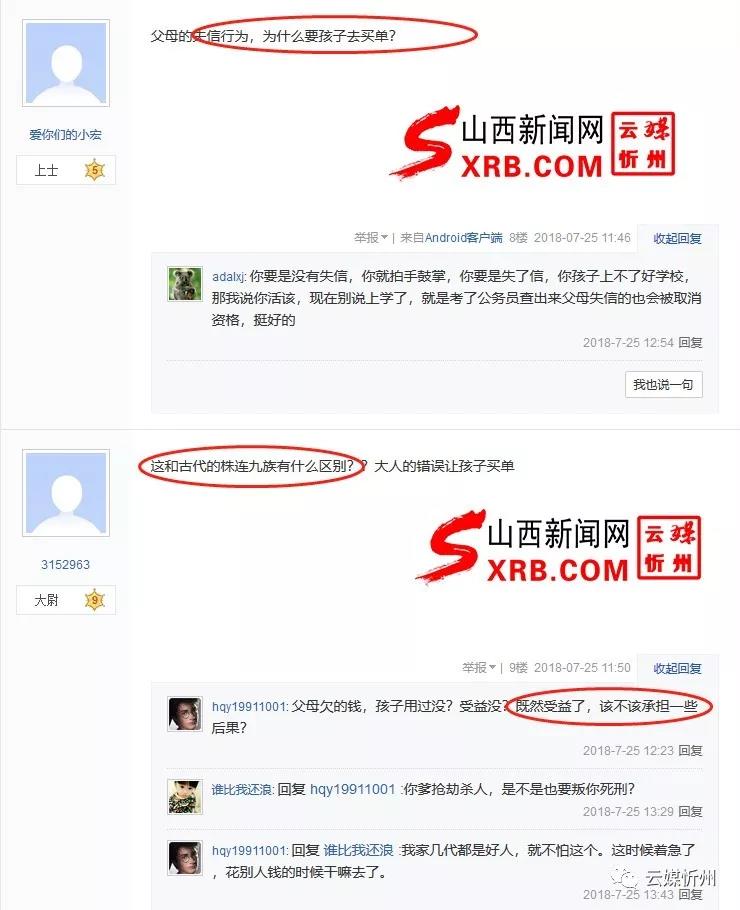Viewport: 740px width, 910px height.
Task: Click the 我也说一句 button
Action: pyautogui.click(x=663, y=384)
